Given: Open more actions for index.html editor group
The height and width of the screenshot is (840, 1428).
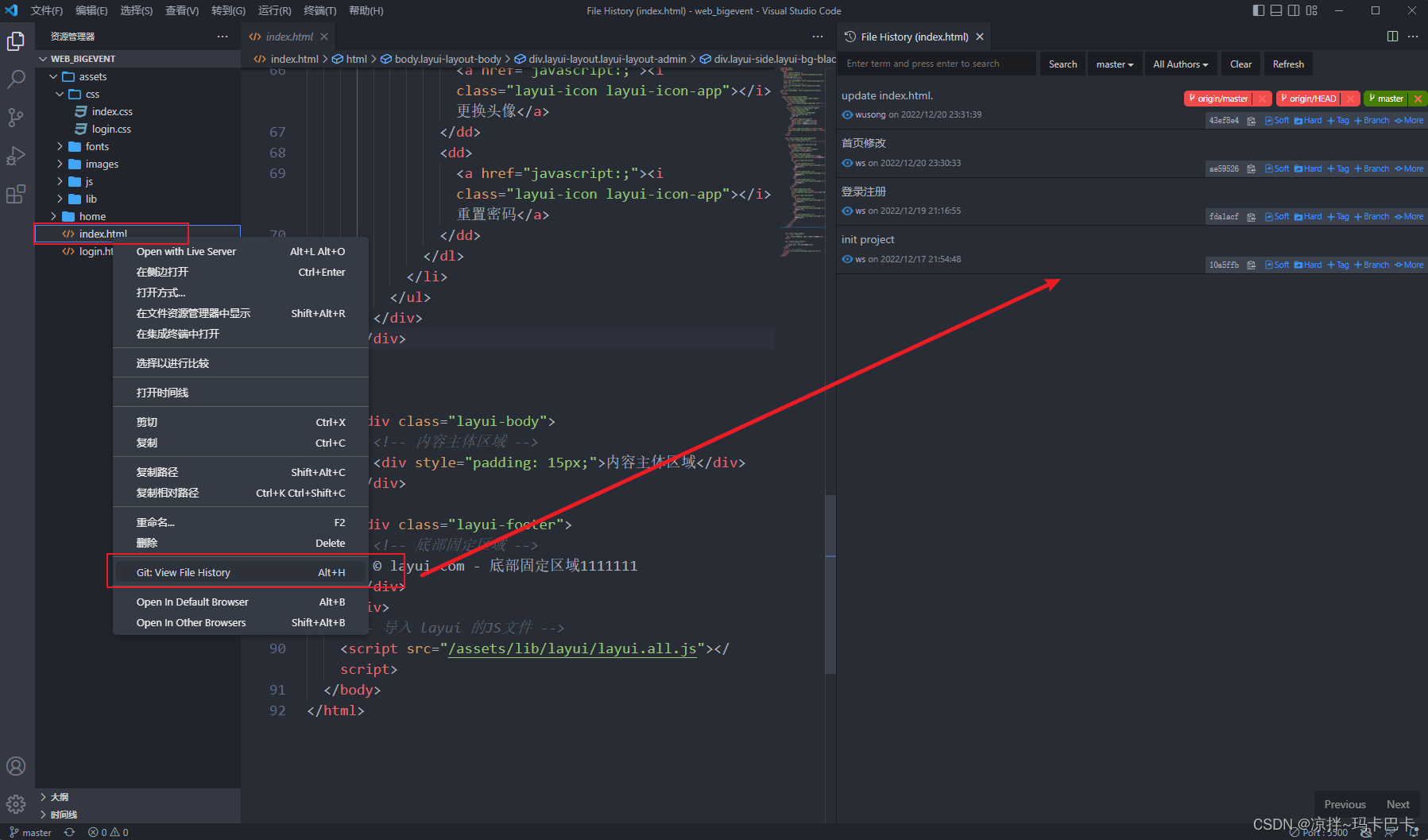Looking at the screenshot, I should (818, 37).
